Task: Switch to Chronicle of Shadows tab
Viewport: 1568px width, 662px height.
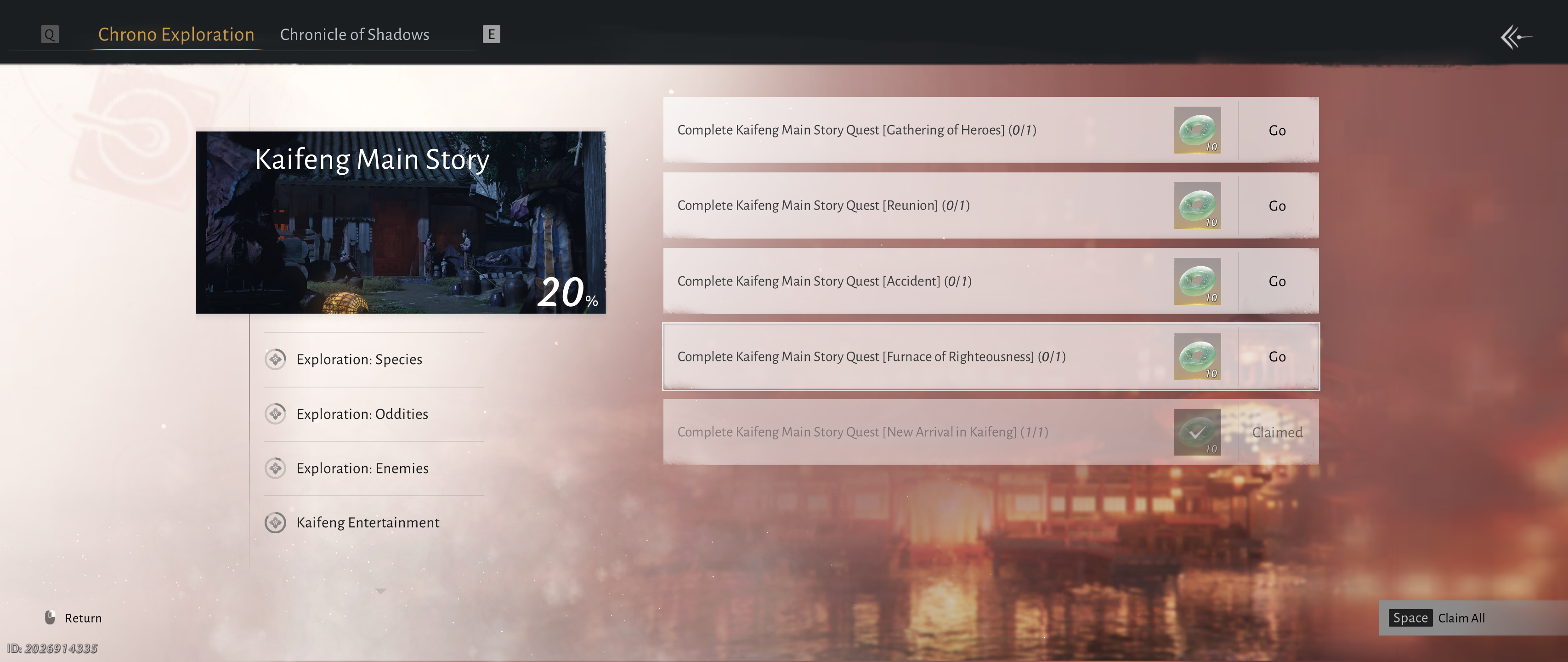Action: [x=354, y=35]
